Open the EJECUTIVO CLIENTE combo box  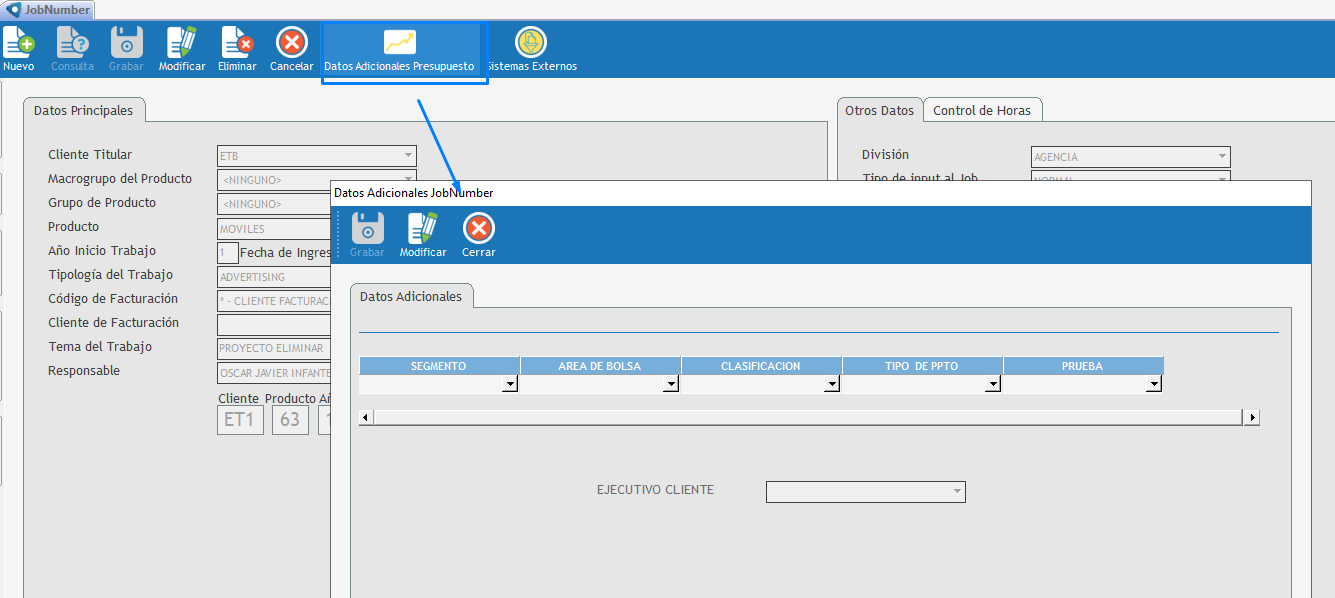click(x=957, y=492)
